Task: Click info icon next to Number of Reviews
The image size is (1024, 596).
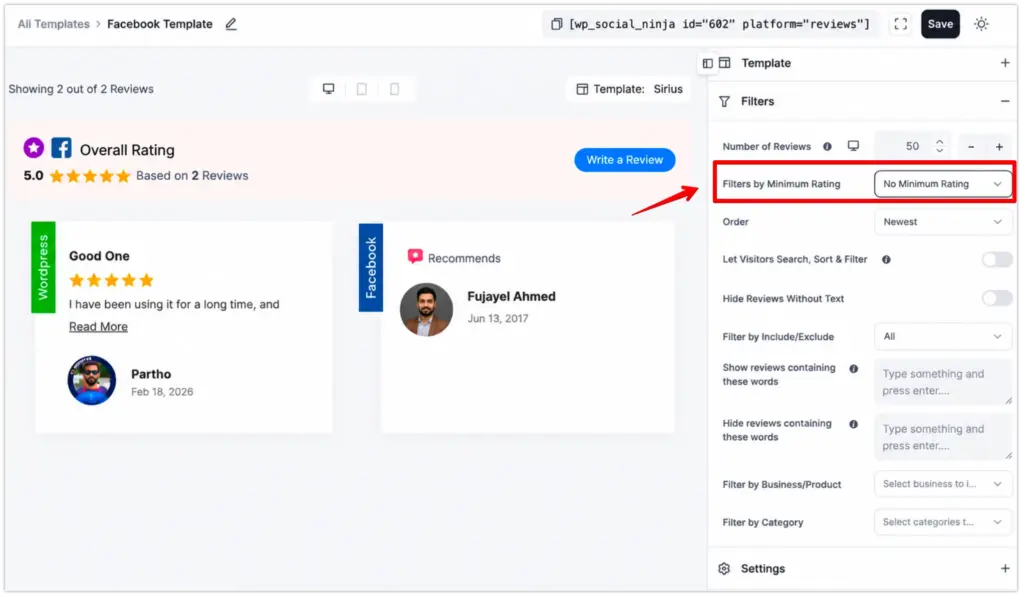Action: pos(829,147)
